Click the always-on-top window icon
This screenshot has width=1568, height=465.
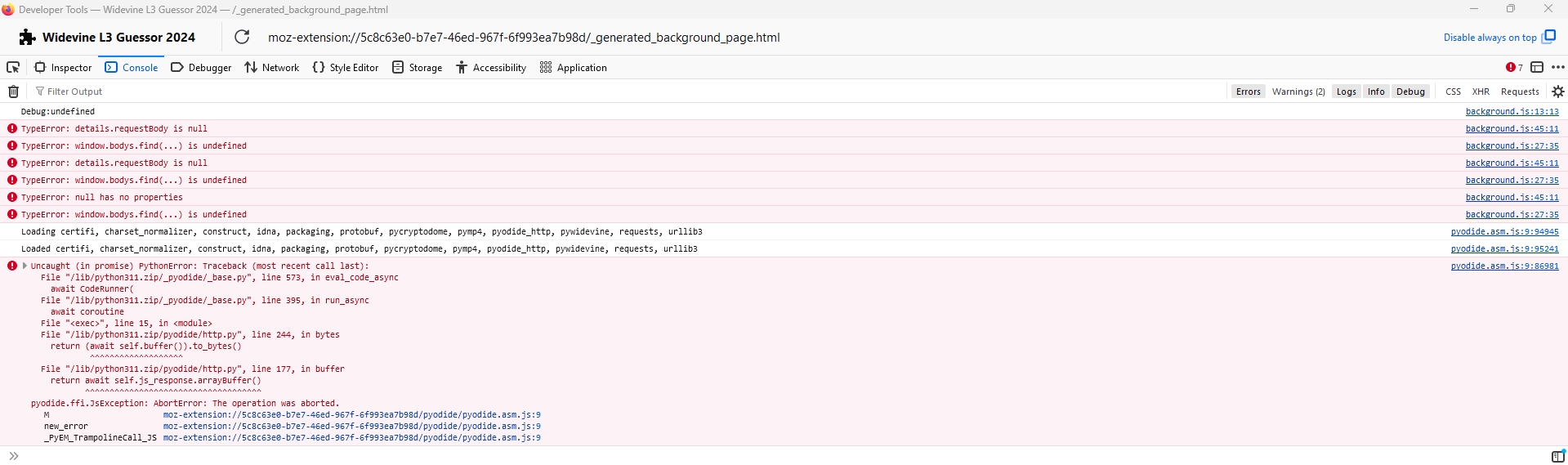pos(1548,37)
